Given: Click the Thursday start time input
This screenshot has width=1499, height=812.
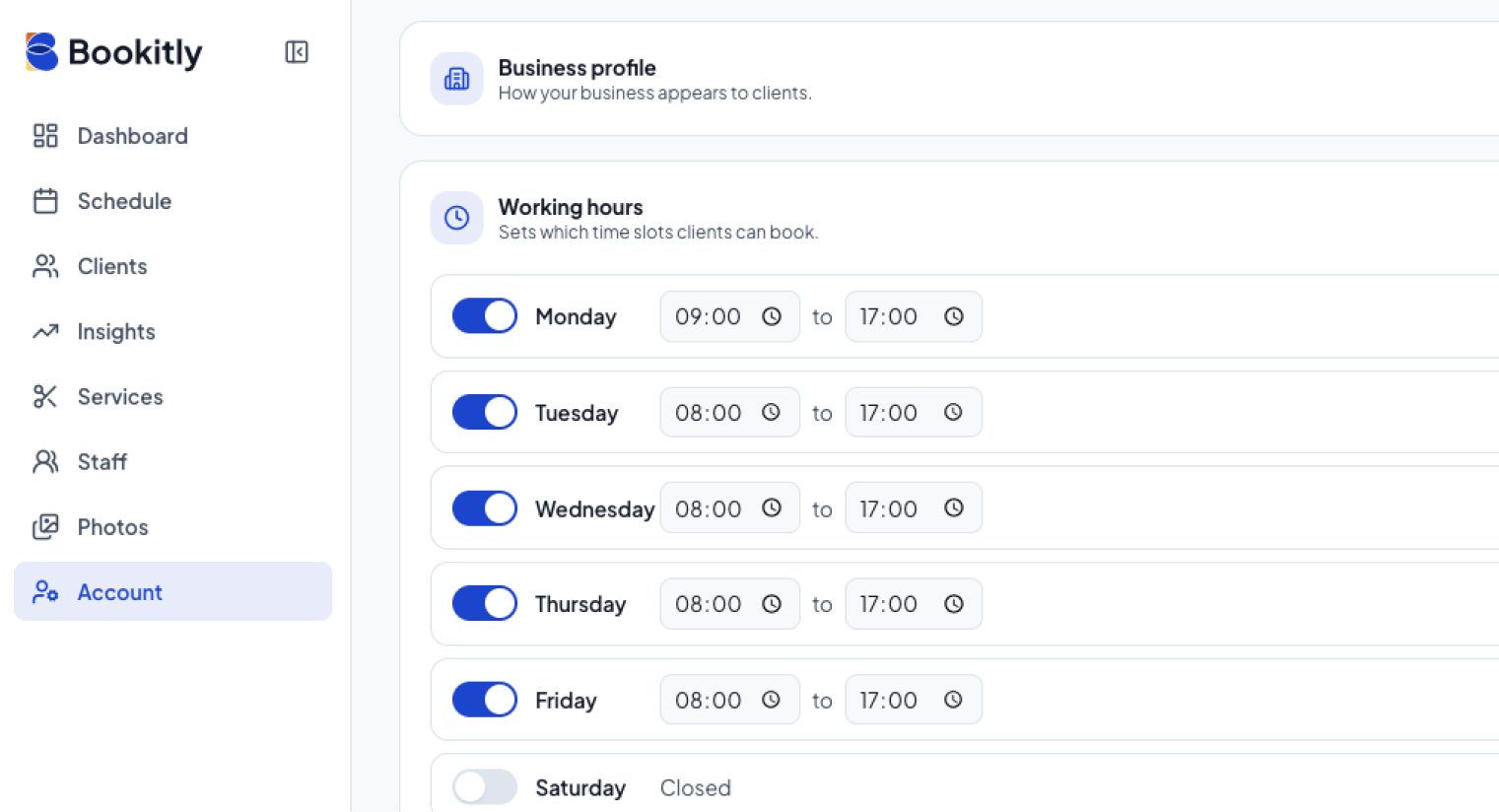Looking at the screenshot, I should pos(729,604).
